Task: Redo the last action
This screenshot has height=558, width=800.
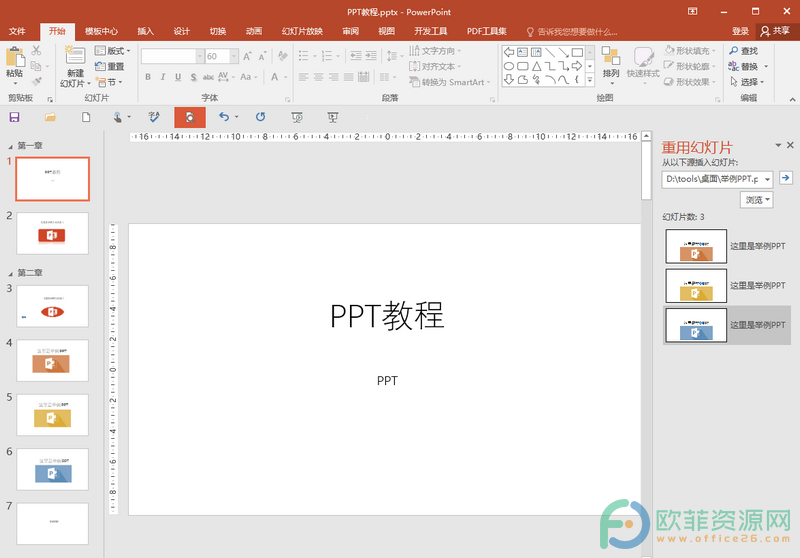Action: [x=260, y=117]
